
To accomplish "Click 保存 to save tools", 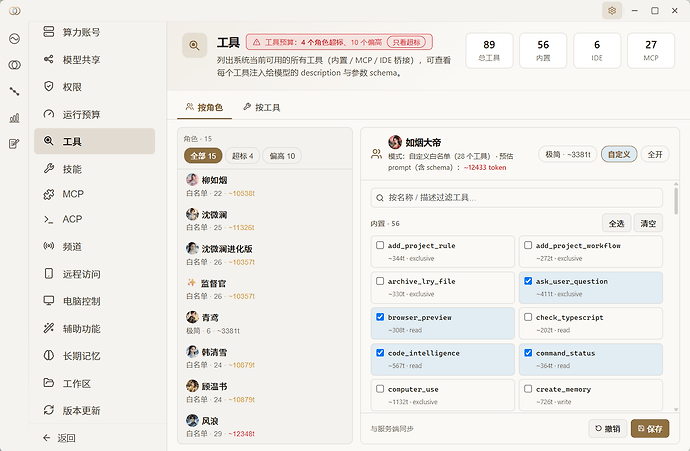I will (650, 428).
